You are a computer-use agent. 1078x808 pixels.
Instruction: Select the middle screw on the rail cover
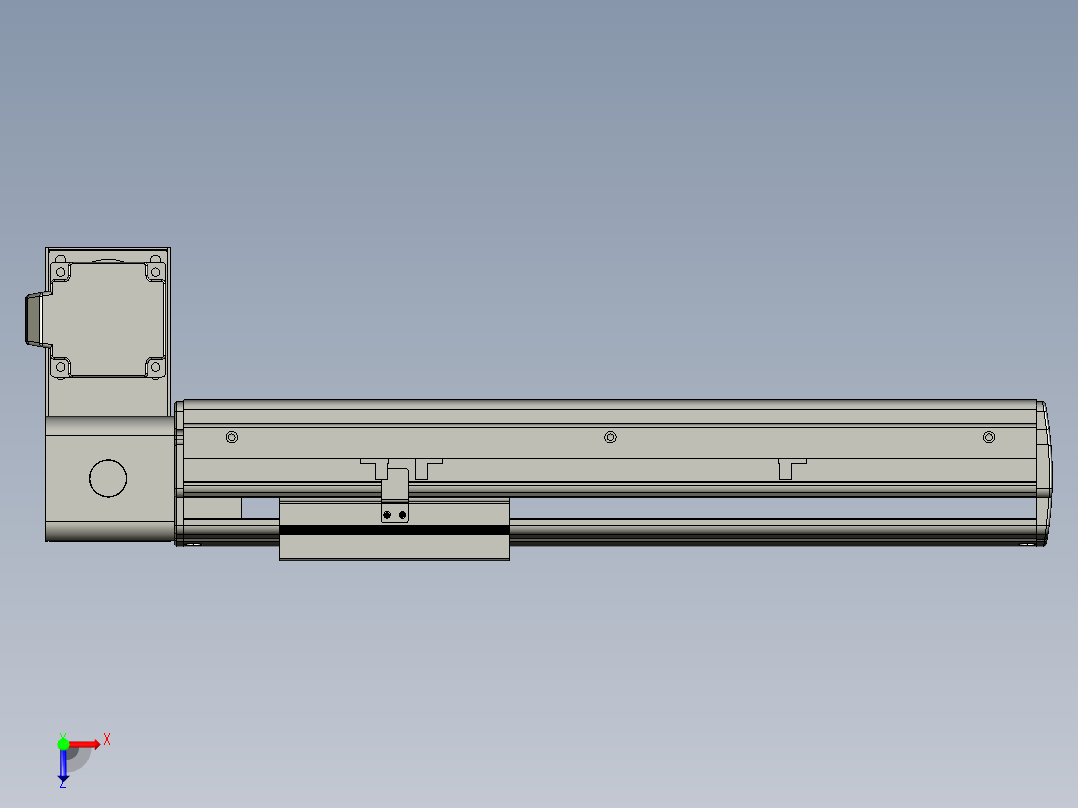[x=610, y=437]
